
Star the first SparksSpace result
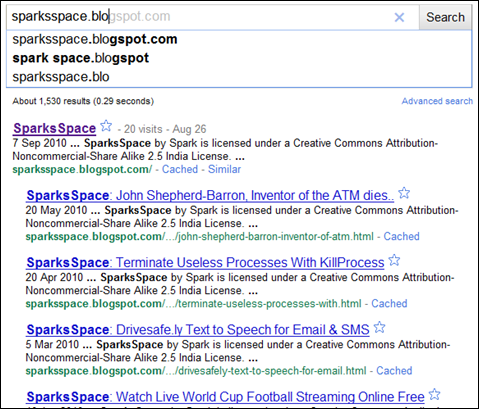pyautogui.click(x=106, y=126)
